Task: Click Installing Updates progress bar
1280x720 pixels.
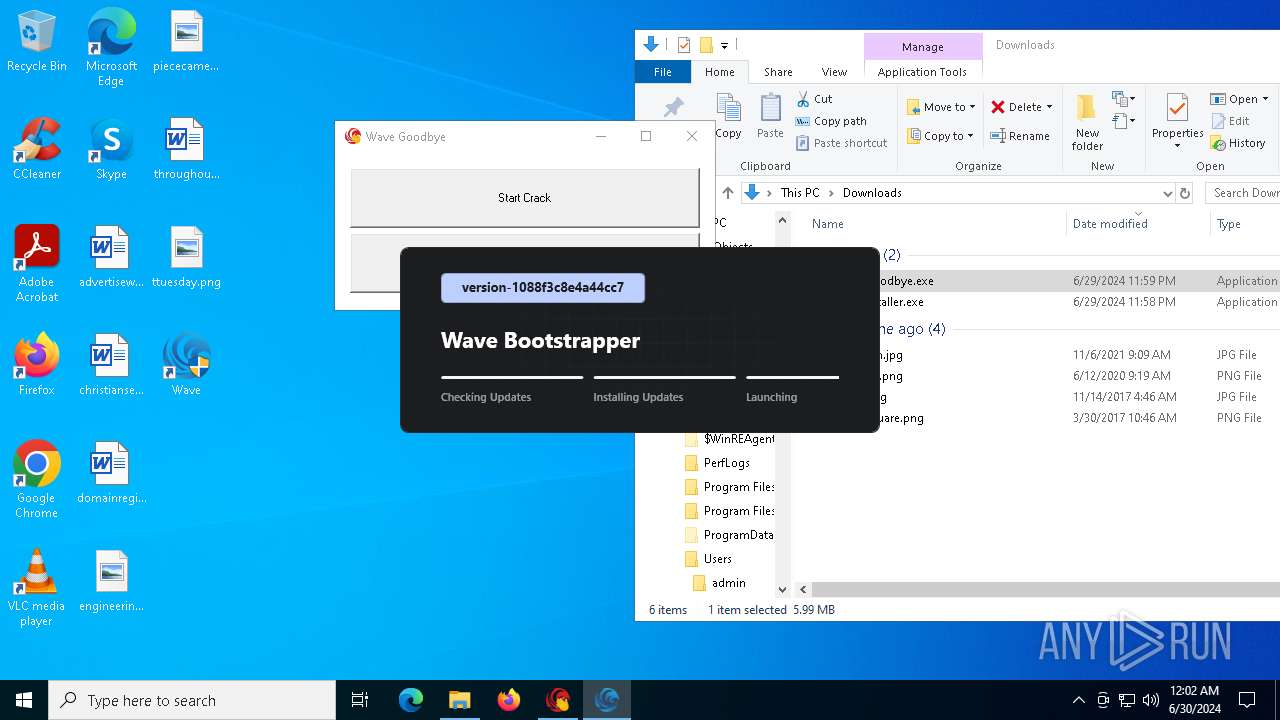Action: (x=664, y=378)
